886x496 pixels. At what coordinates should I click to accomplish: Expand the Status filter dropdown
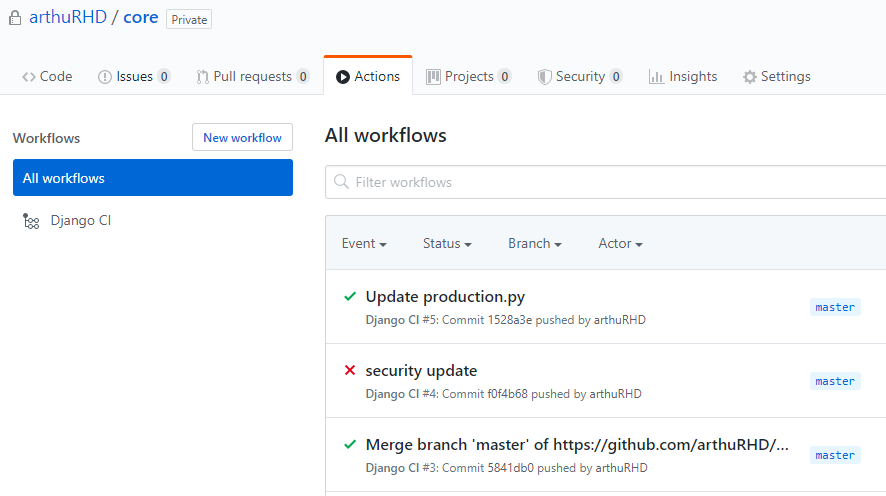(447, 244)
